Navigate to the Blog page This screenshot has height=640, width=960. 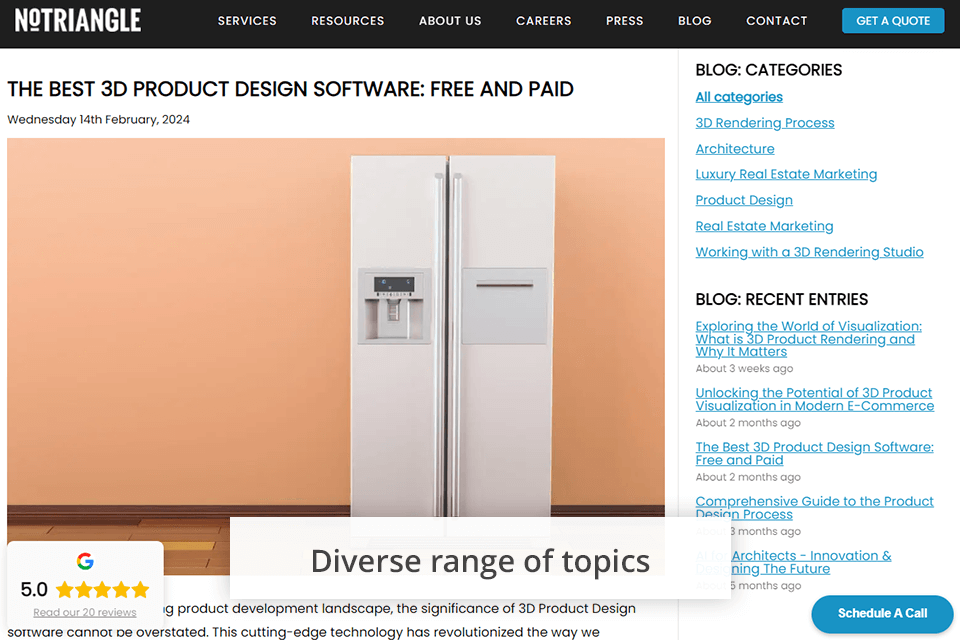694,21
